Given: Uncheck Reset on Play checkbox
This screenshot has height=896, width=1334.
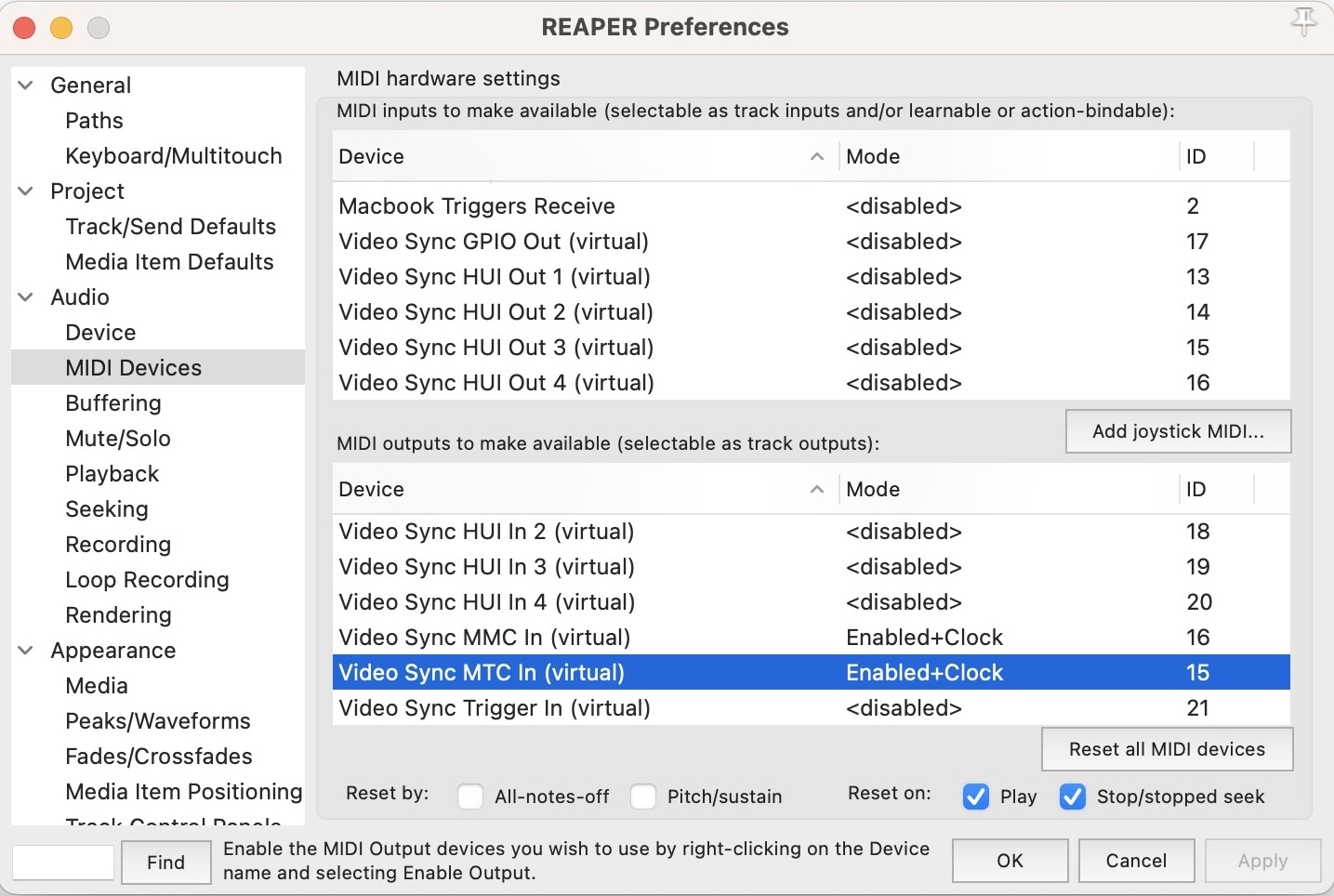Looking at the screenshot, I should coord(976,797).
